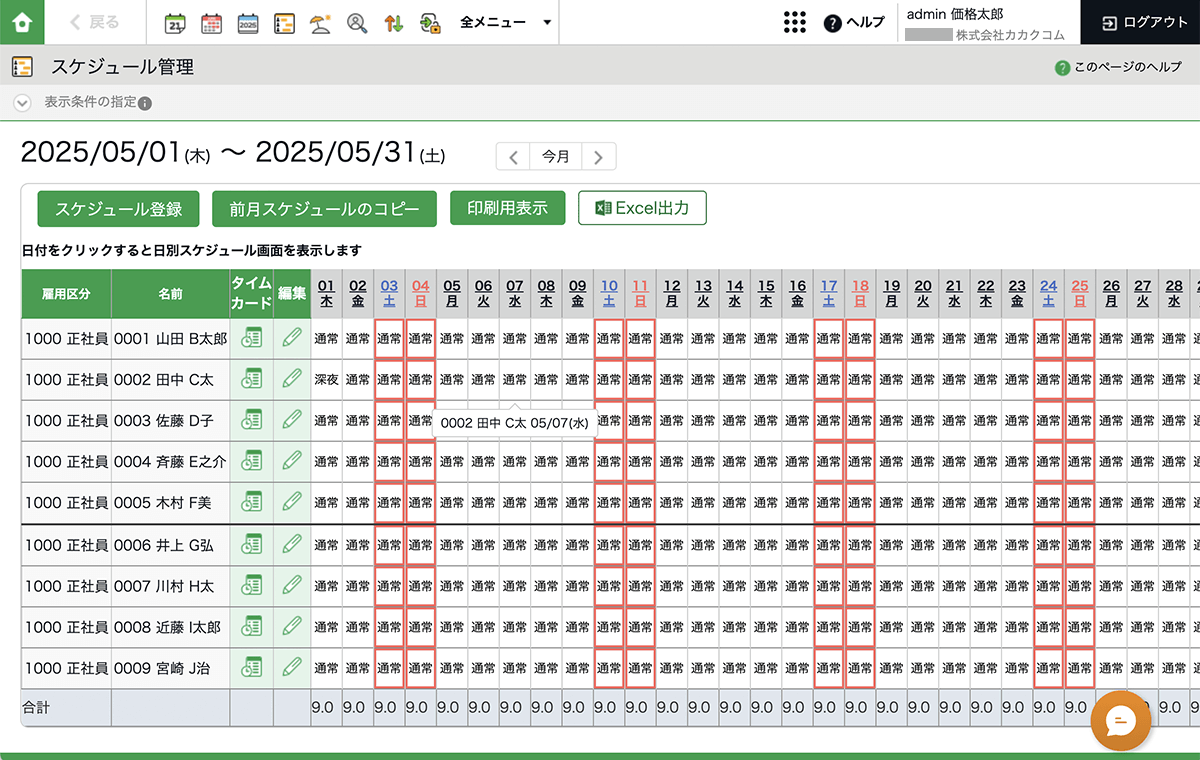Open time card for 0001 山田 B太郎
This screenshot has width=1200, height=760.
tap(252, 338)
